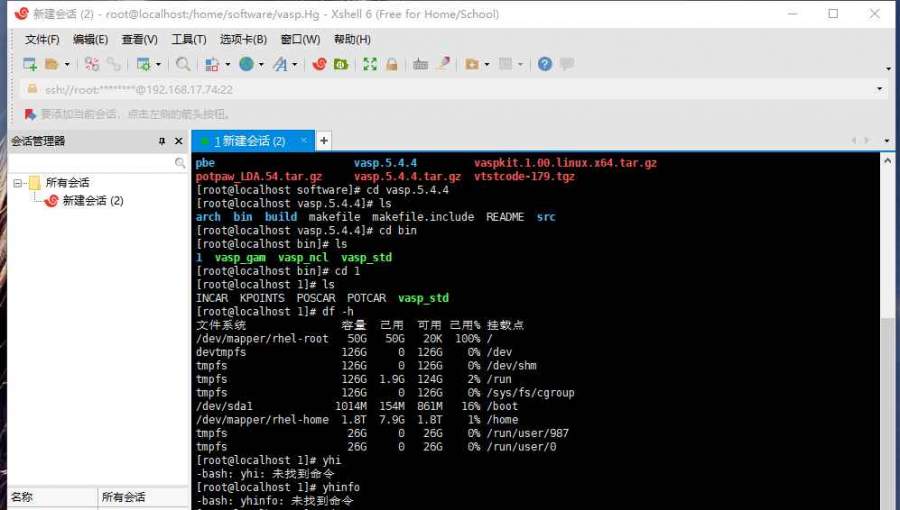Open the font icon dropdown arrow
Viewport: 900px width, 510px height.
tap(295, 64)
